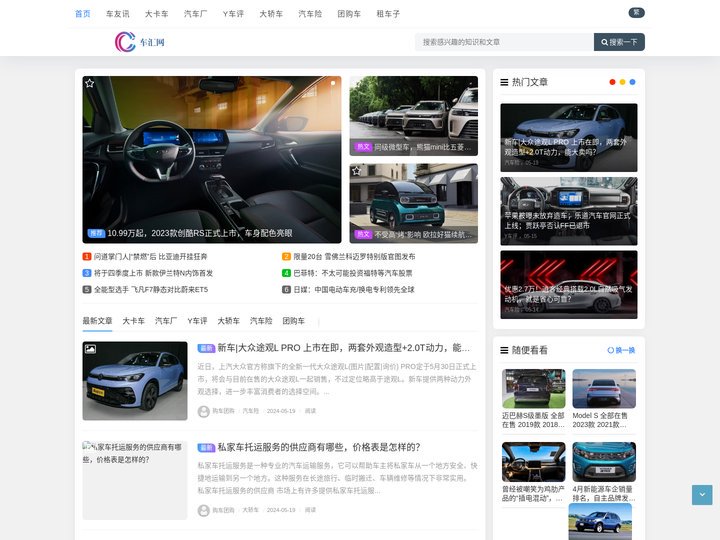This screenshot has width=720, height=540.
Task: Open hot article card 优惠2.7万 red arrows
Action: tap(569, 285)
